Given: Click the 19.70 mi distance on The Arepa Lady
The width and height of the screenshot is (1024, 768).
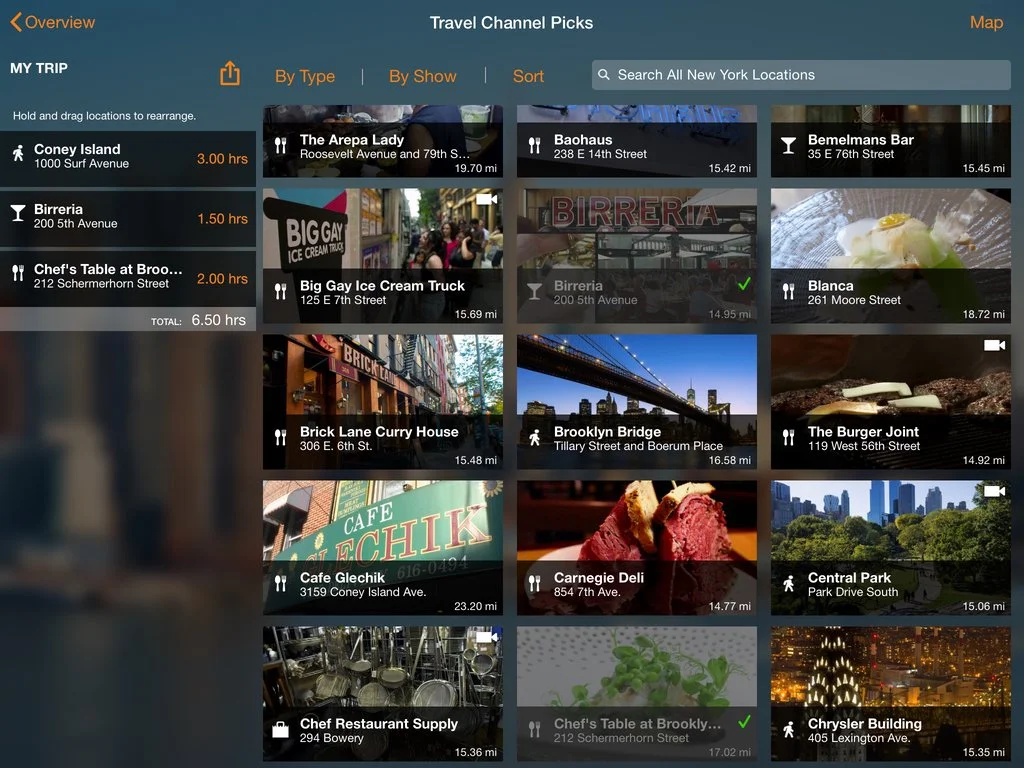Looking at the screenshot, I should pos(475,168).
